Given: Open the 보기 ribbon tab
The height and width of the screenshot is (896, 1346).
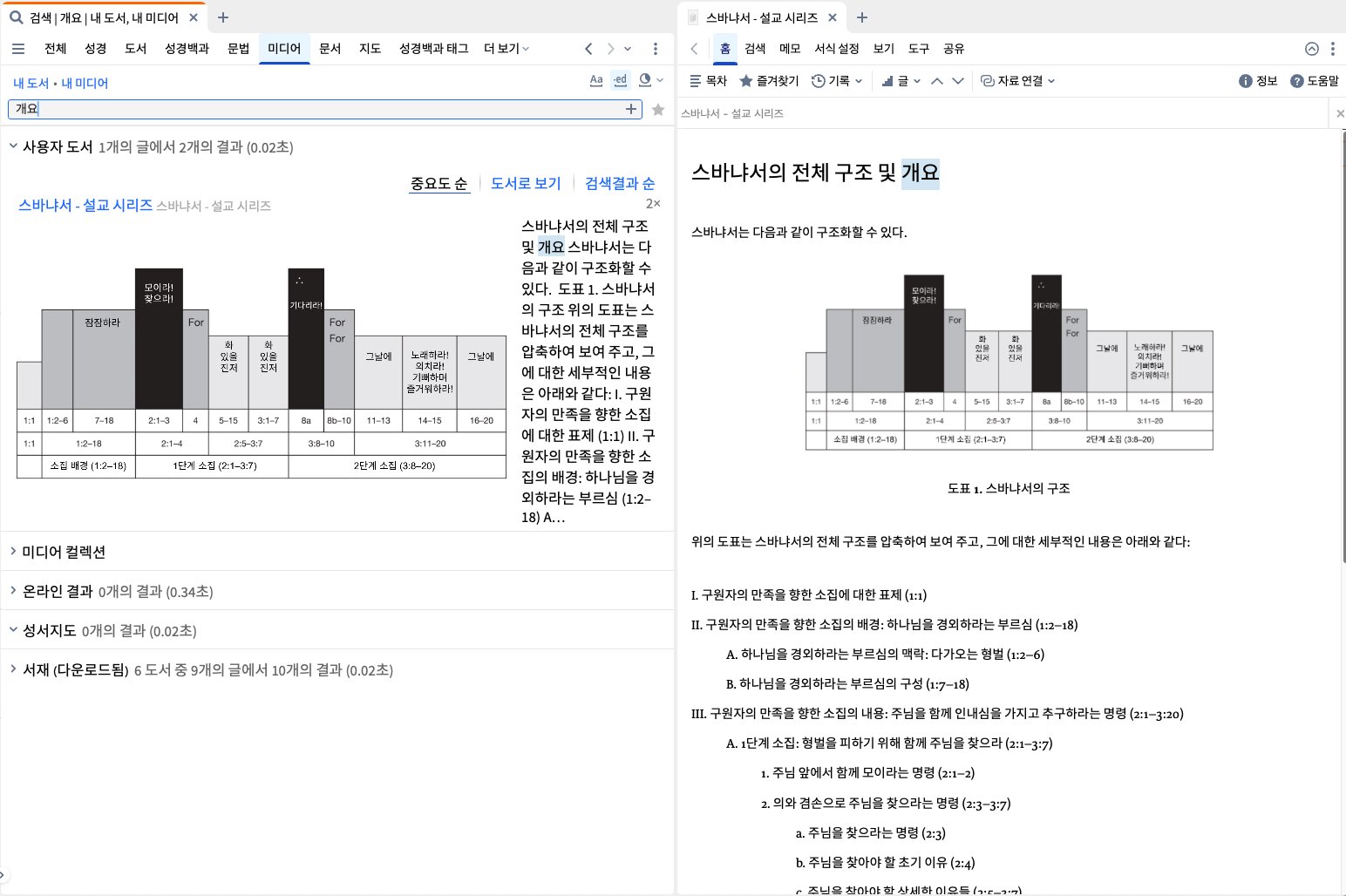Looking at the screenshot, I should point(884,49).
